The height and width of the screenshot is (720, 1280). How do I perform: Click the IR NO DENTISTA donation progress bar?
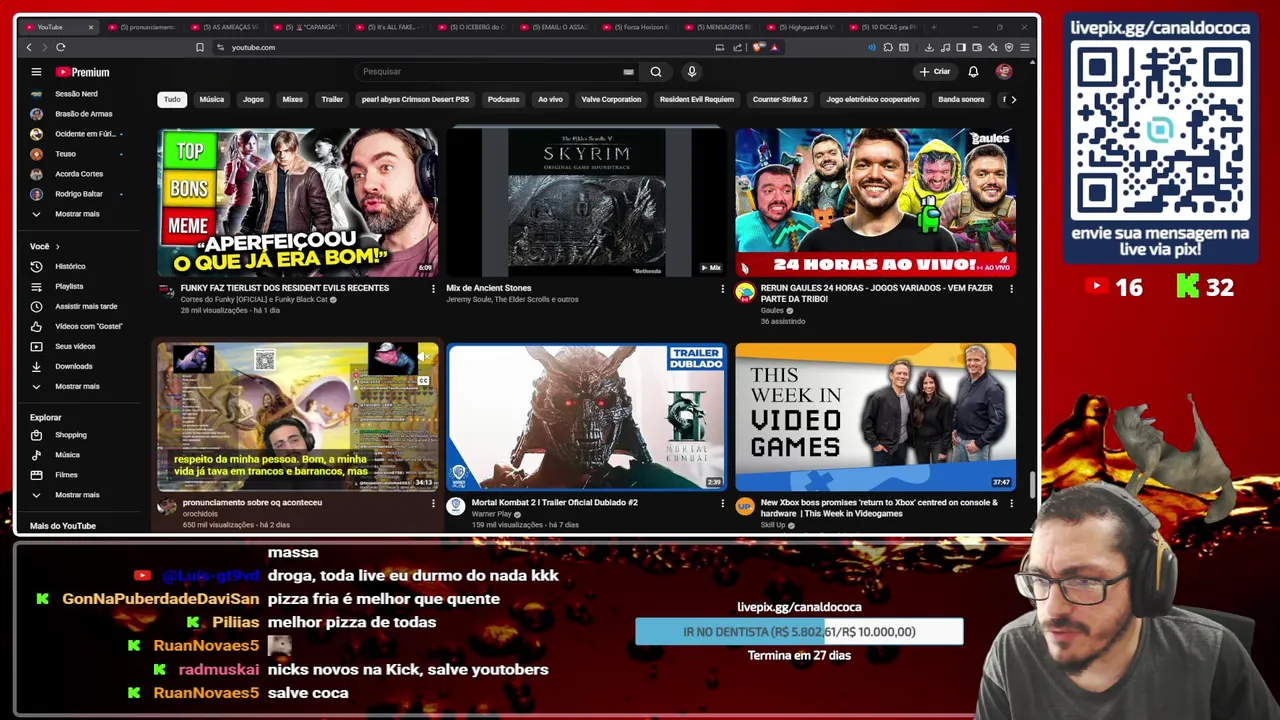point(799,632)
